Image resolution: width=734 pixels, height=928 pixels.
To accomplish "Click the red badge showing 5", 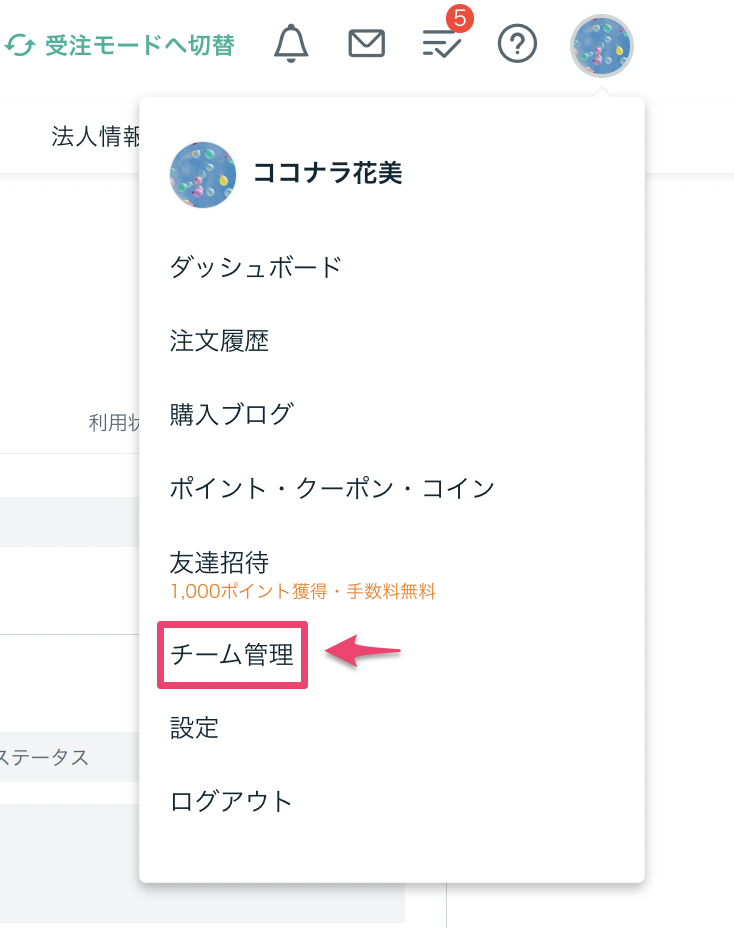I will [460, 18].
